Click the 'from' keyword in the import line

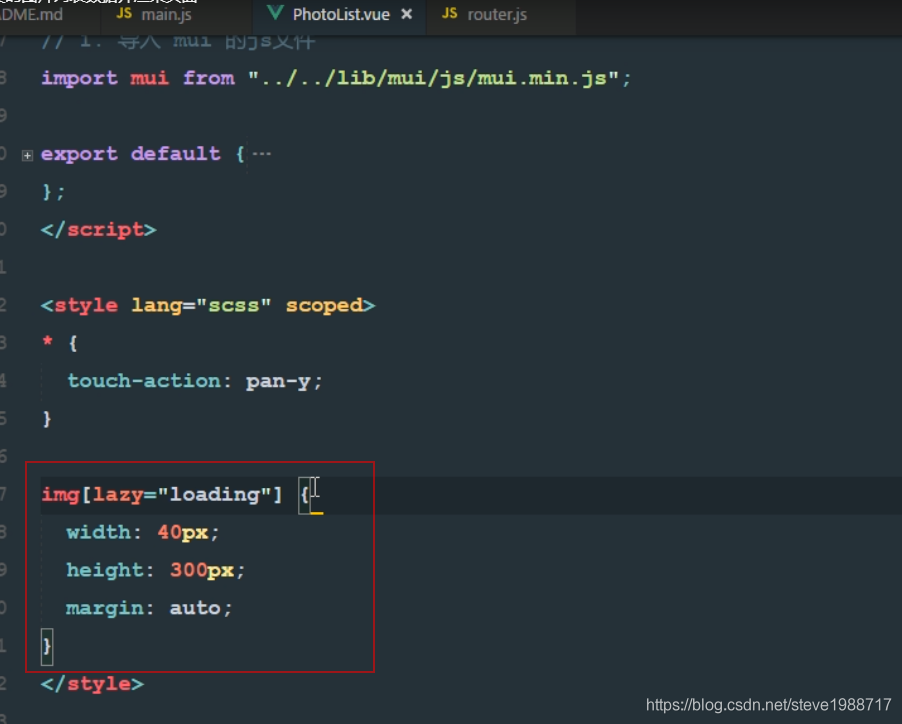[x=209, y=78]
